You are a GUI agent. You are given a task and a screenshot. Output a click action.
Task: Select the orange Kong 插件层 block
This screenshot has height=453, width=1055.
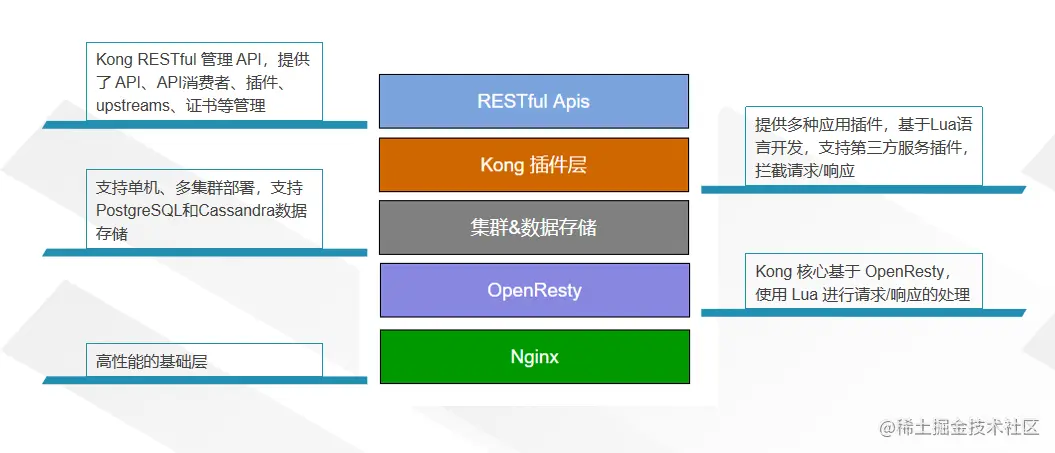[x=534, y=165]
